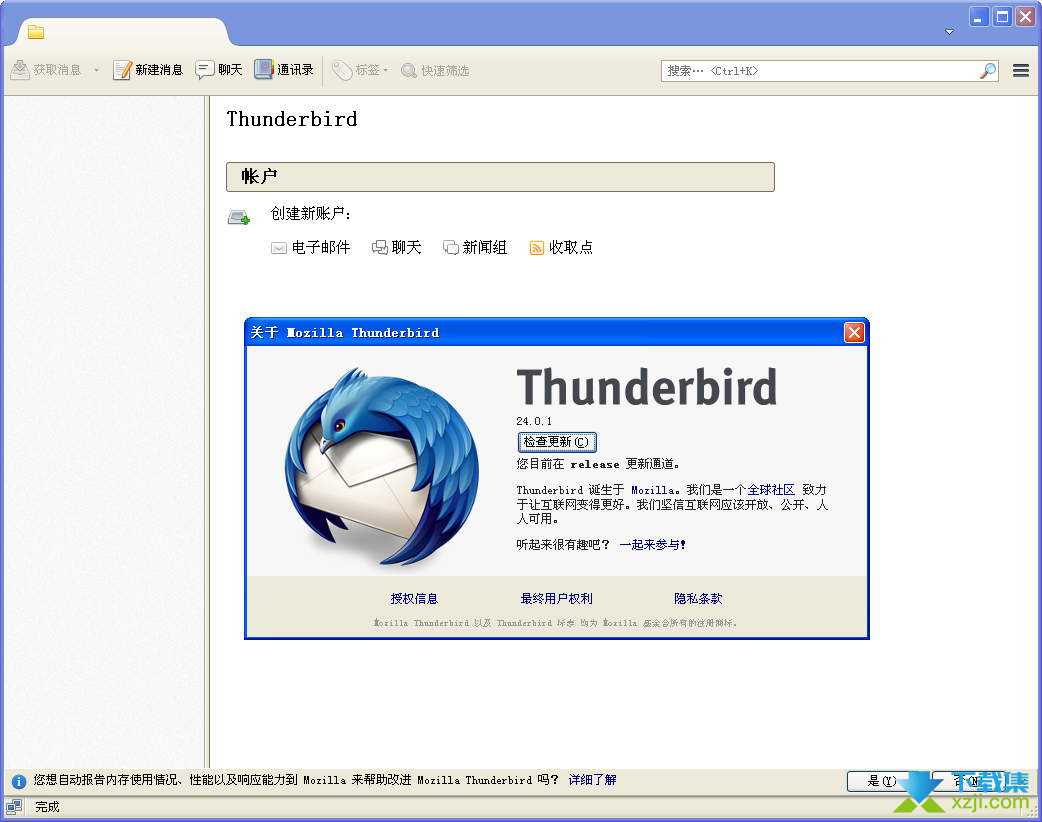Image resolution: width=1042 pixels, height=822 pixels.
Task: Compose a new message with 新建消息
Action: 148,70
